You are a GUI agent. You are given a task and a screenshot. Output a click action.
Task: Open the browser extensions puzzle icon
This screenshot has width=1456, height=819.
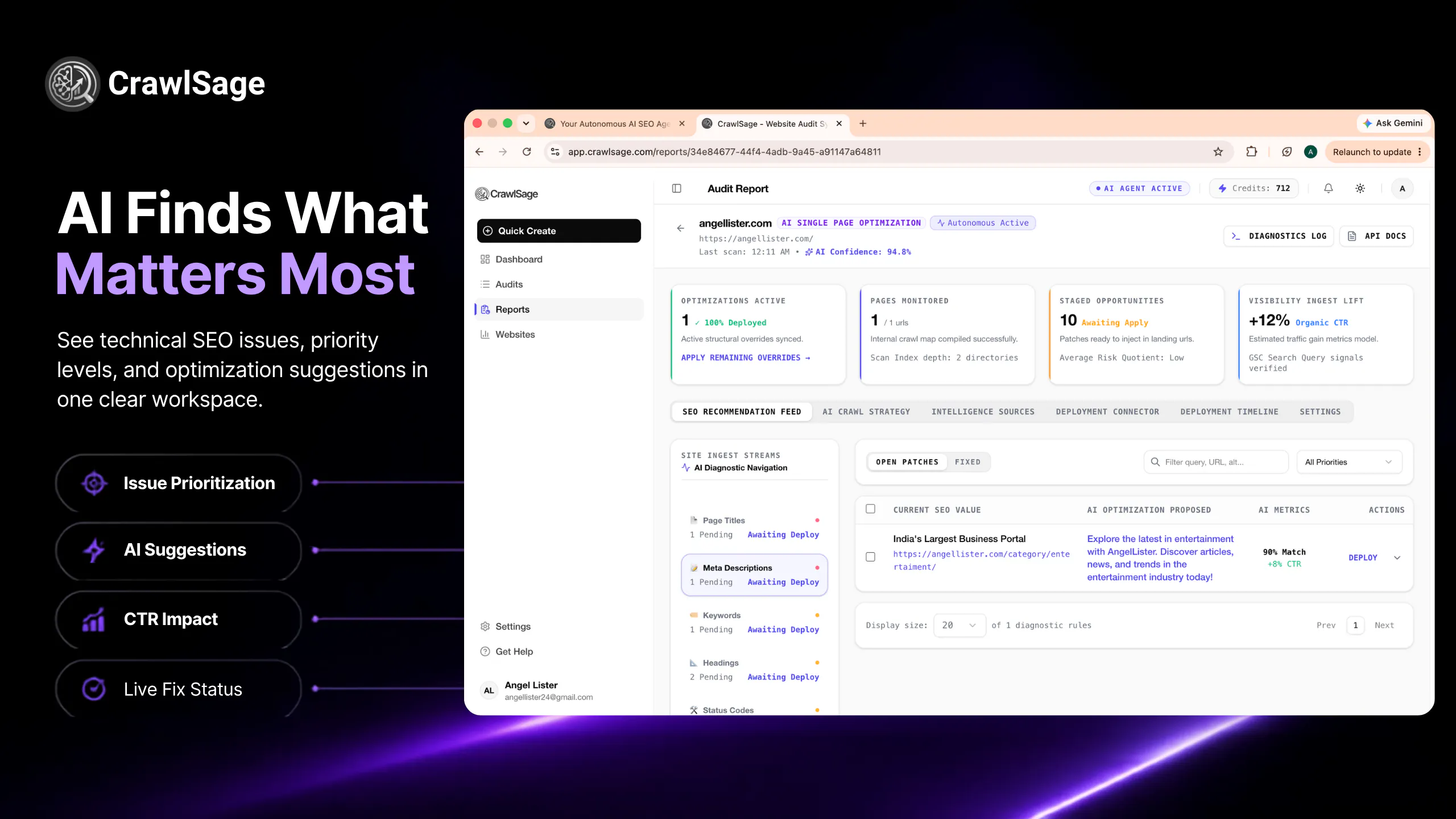pos(1251,152)
